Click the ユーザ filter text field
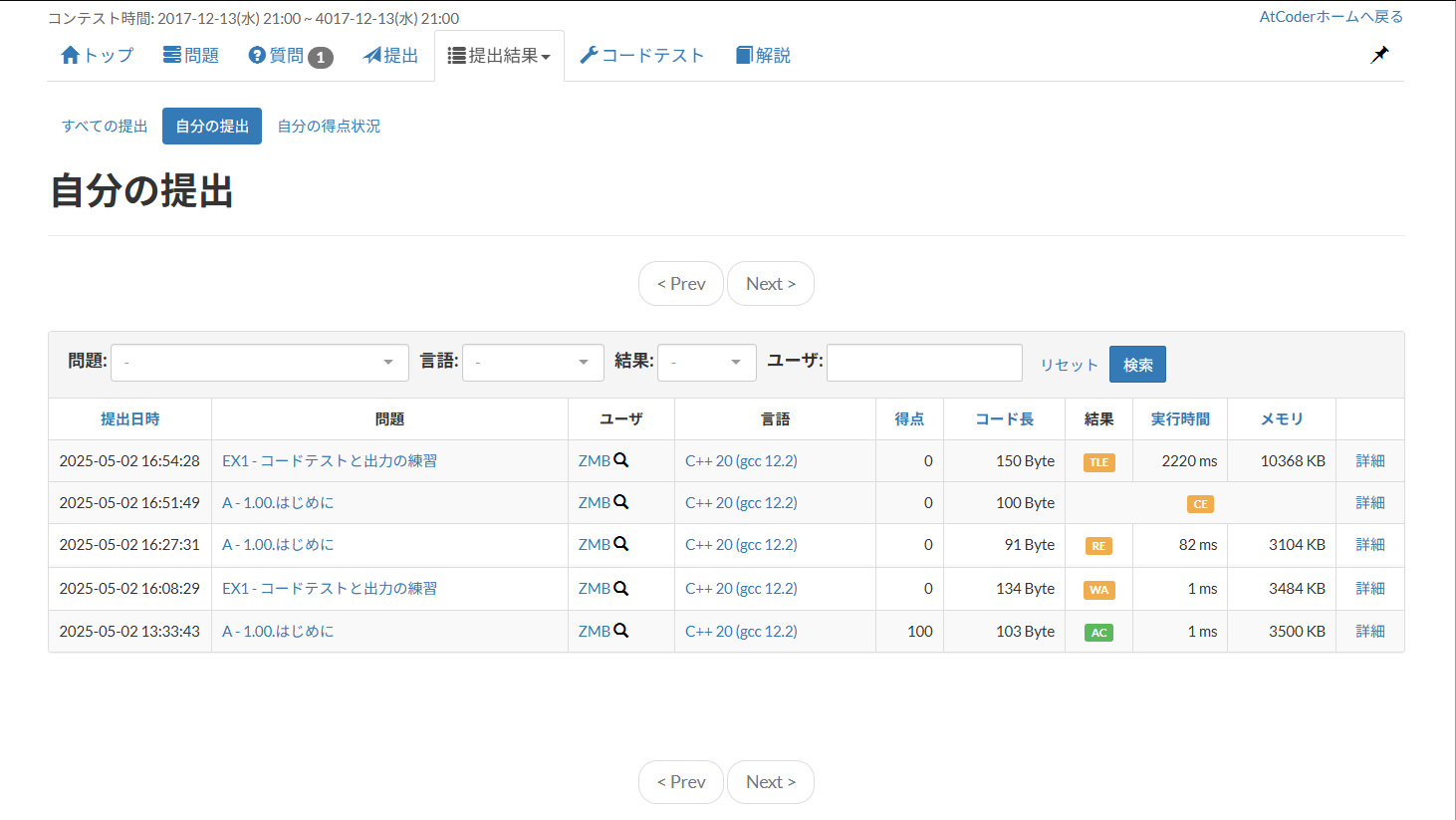1456x820 pixels. click(924, 363)
